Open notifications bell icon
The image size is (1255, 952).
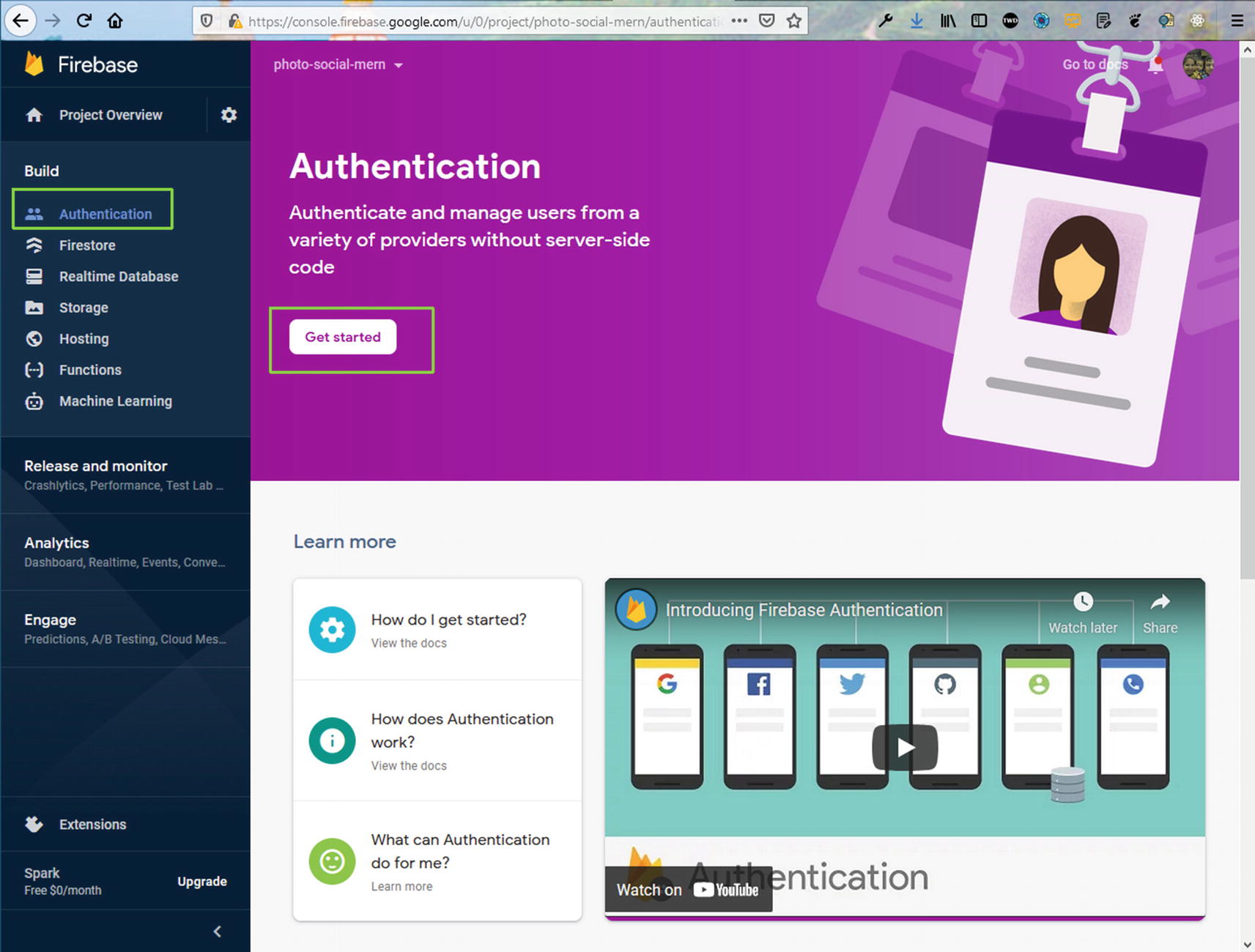[1155, 65]
